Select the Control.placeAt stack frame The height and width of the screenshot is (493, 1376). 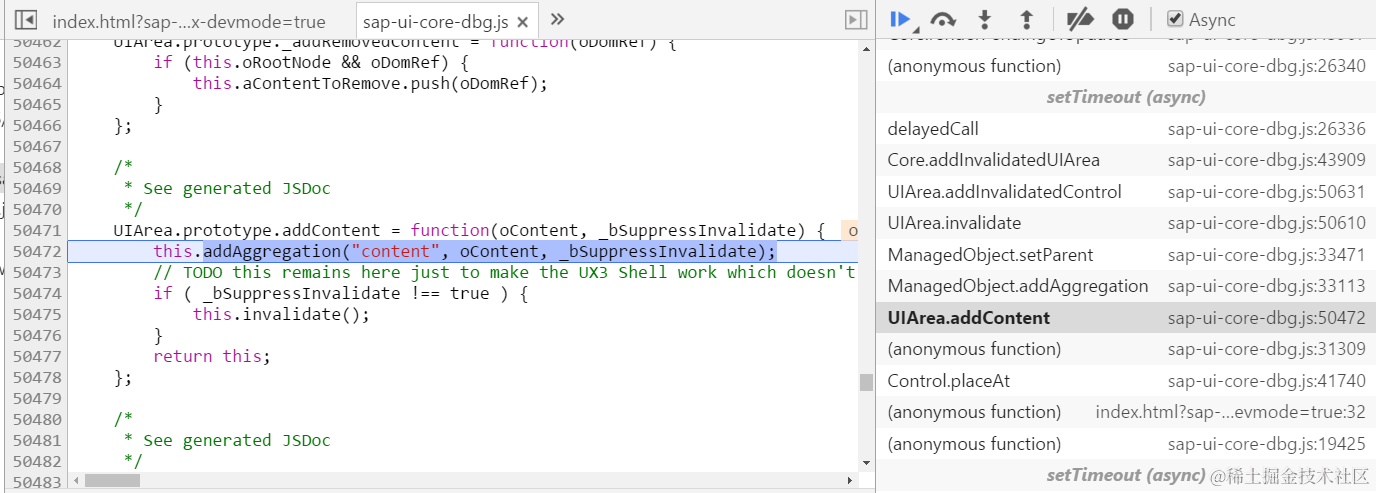pos(1125,381)
